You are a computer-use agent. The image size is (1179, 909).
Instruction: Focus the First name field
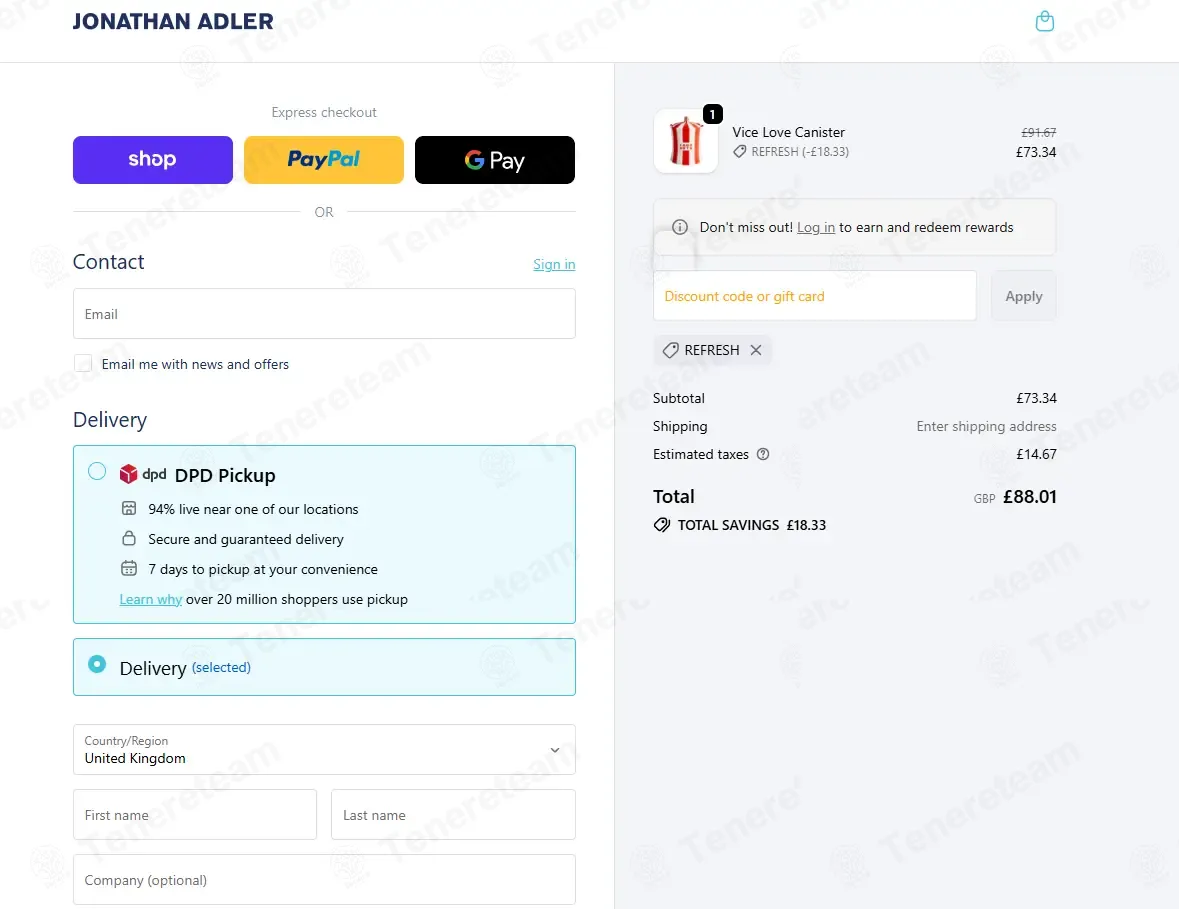pos(195,814)
